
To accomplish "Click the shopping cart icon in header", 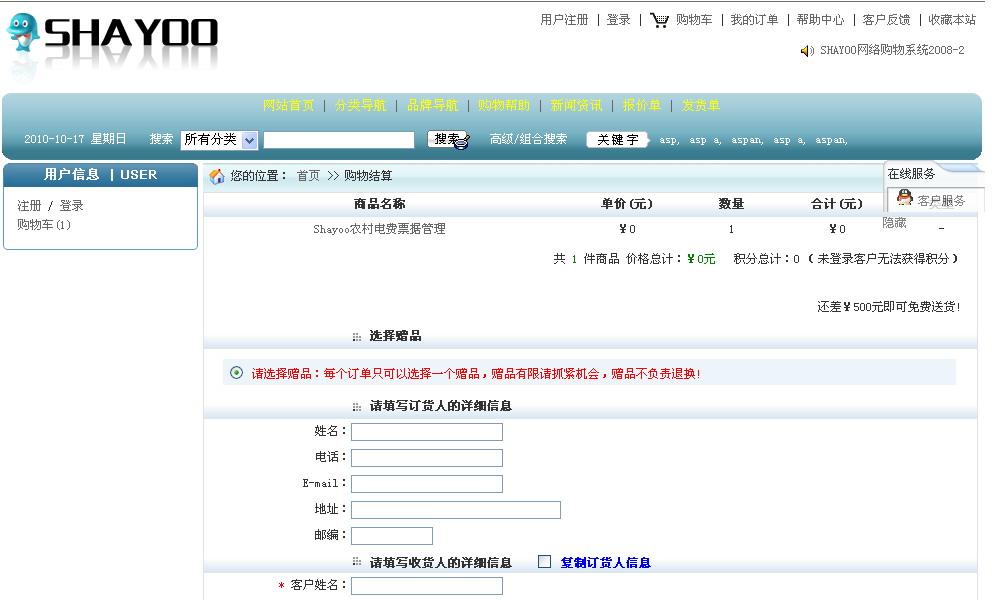I will (659, 20).
